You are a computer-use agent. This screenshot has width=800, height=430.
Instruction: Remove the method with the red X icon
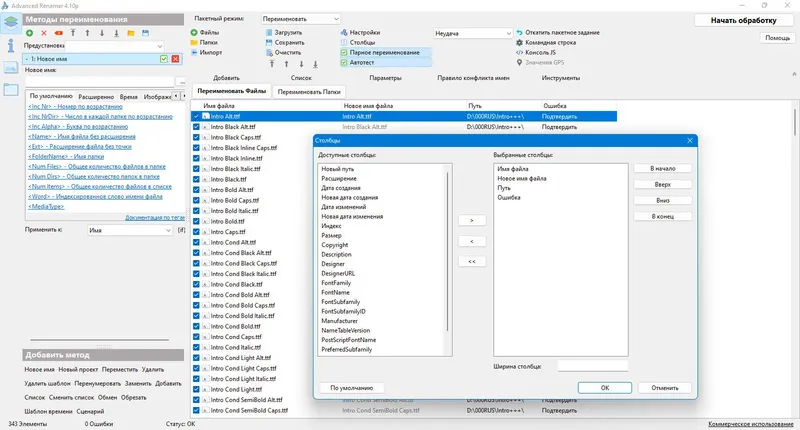pos(44,33)
